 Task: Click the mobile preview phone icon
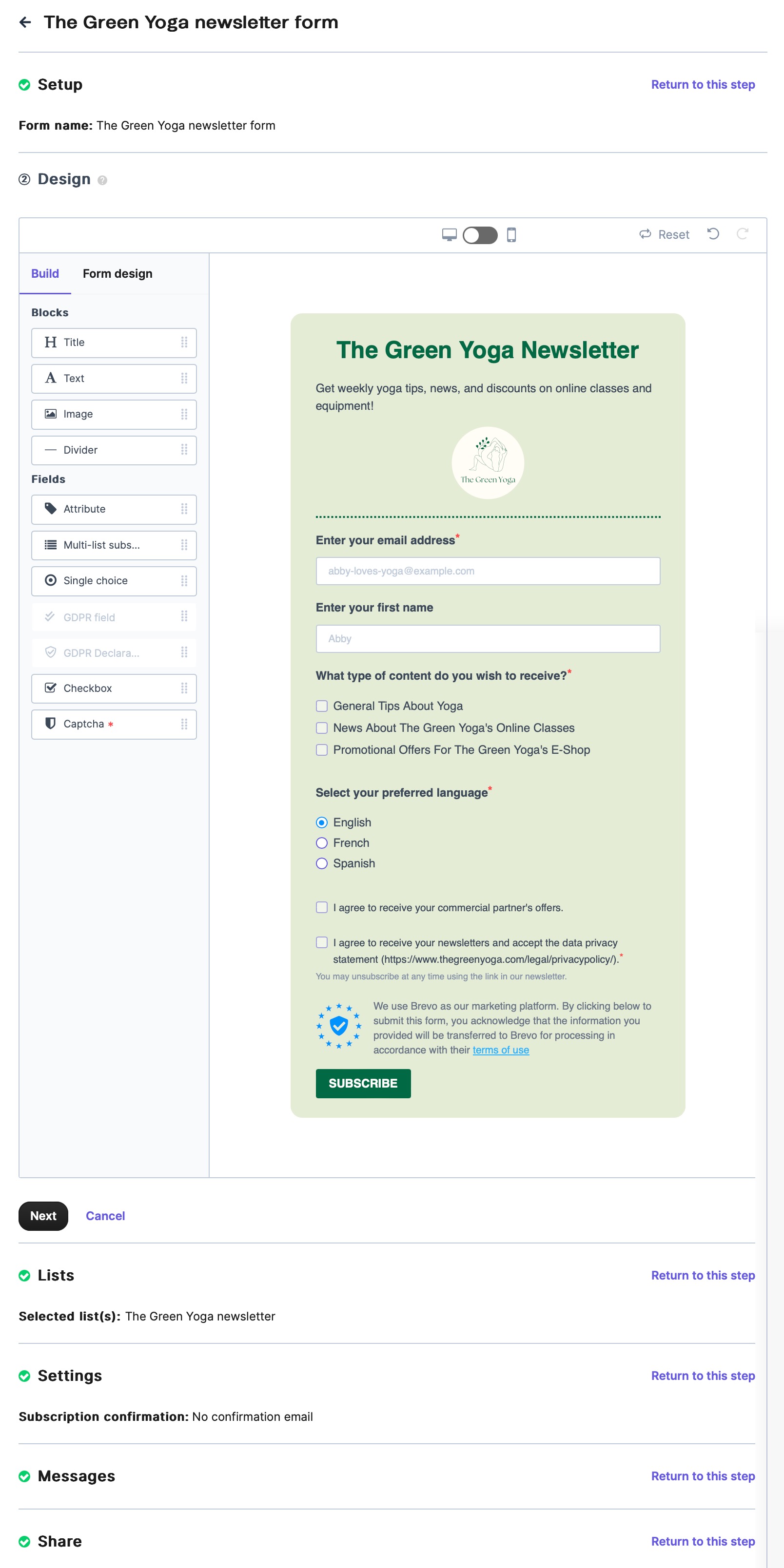(512, 235)
